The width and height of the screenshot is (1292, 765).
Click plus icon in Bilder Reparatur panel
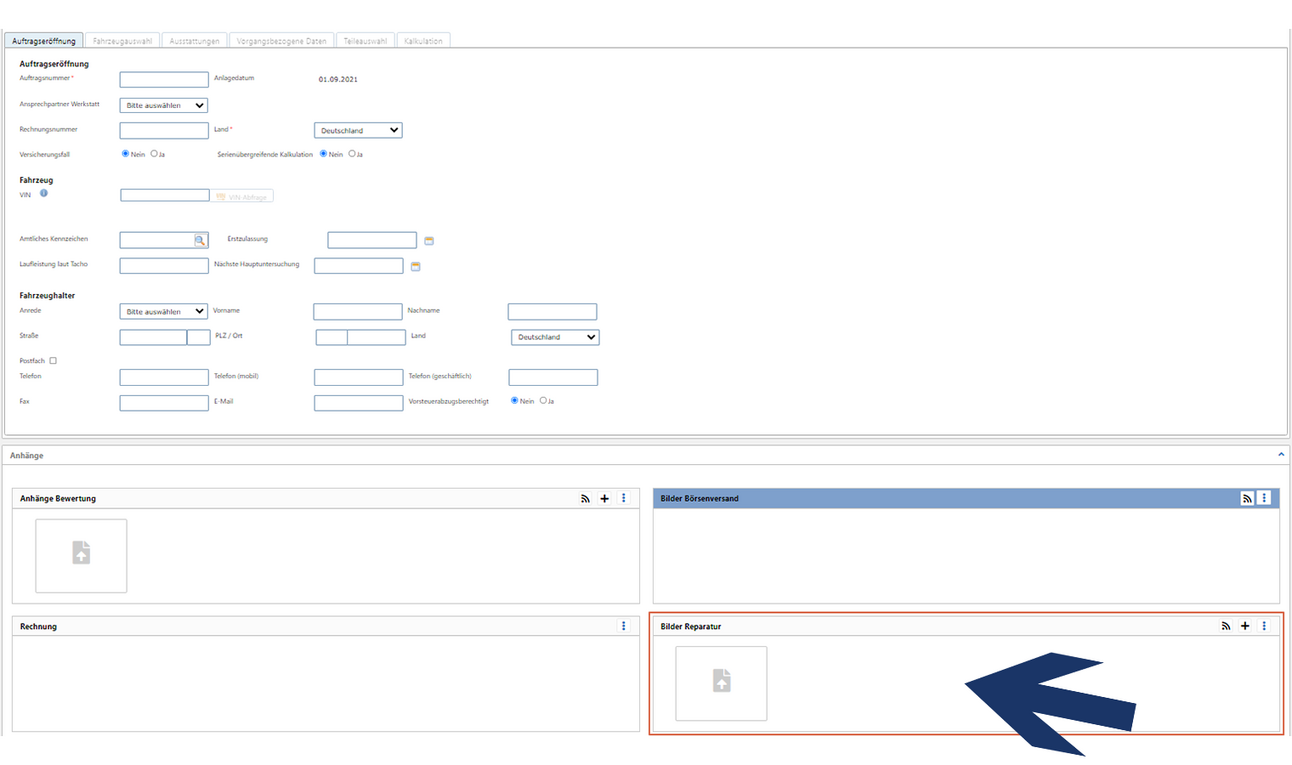1245,626
